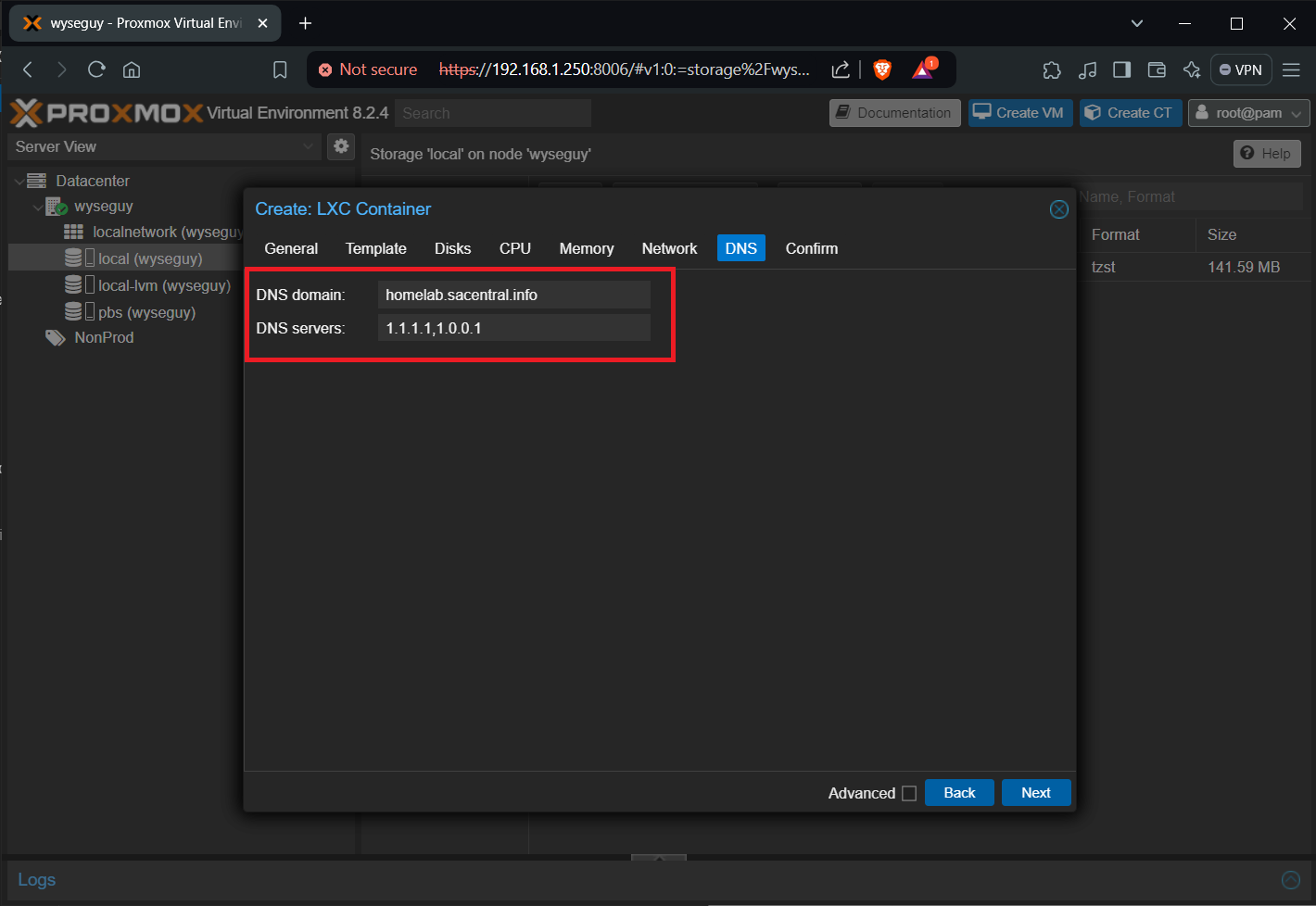Bookmark this page
This screenshot has width=1316, height=906.
pyautogui.click(x=280, y=69)
